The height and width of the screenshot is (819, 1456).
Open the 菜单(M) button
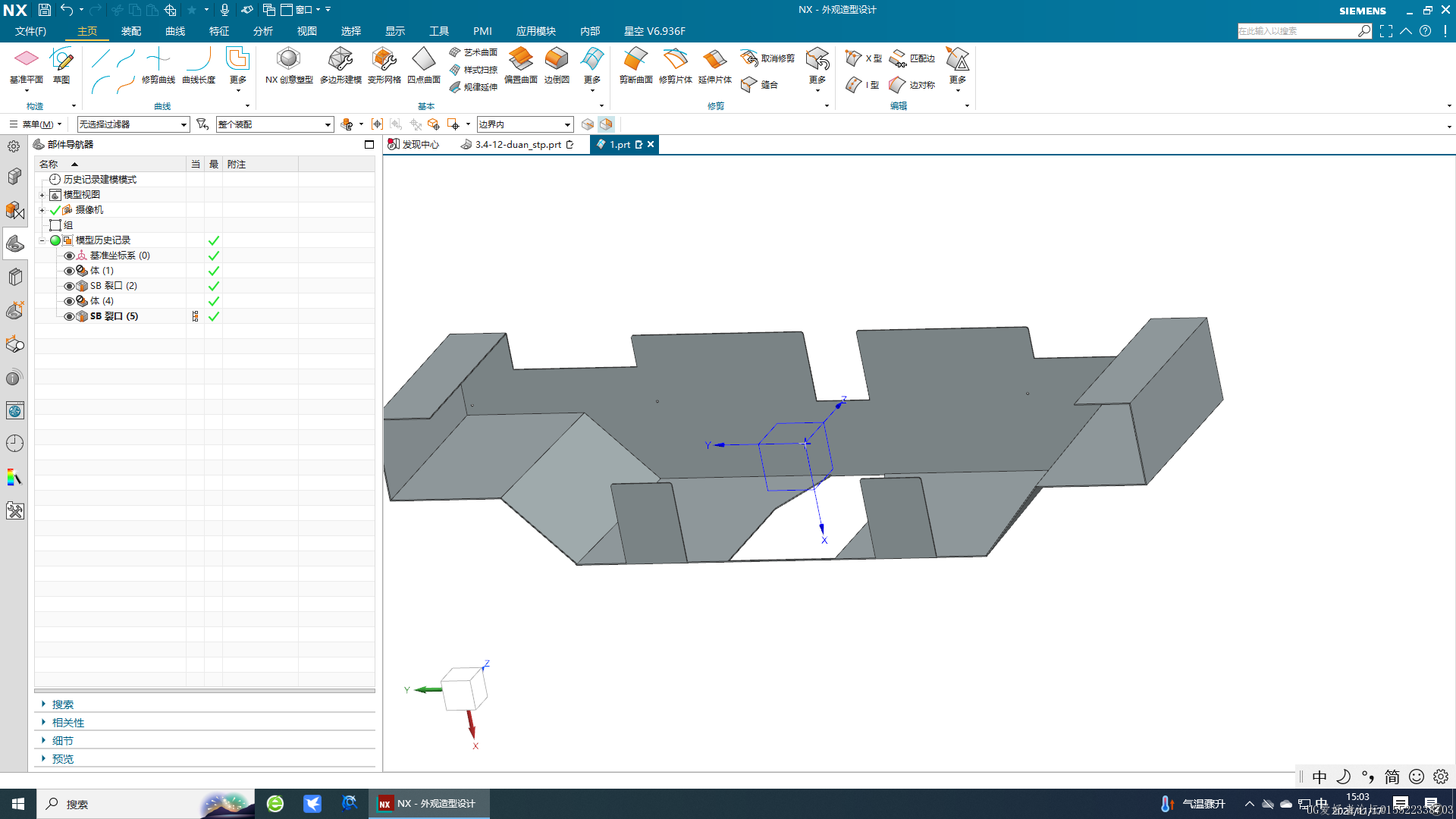pos(35,124)
